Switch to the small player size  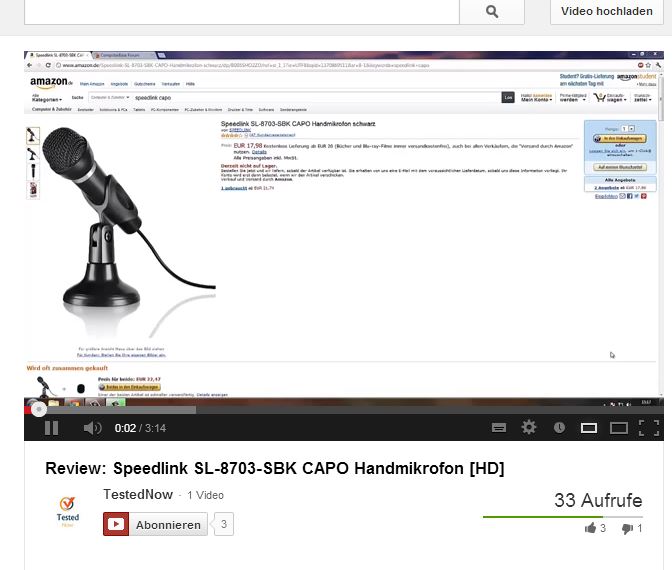coord(589,428)
